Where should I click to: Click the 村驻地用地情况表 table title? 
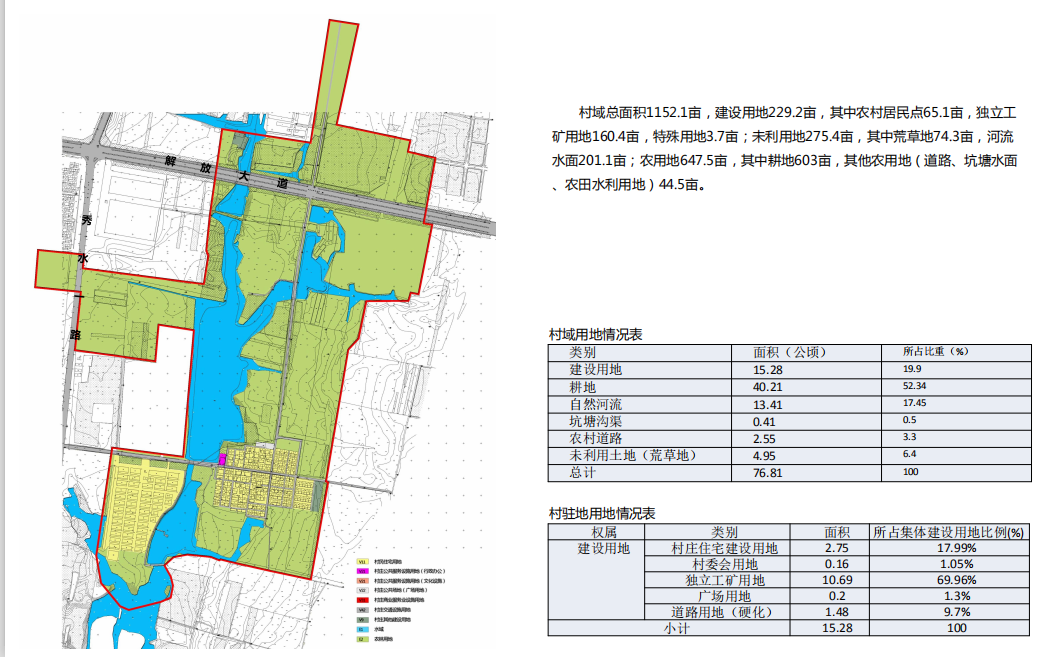[602, 514]
